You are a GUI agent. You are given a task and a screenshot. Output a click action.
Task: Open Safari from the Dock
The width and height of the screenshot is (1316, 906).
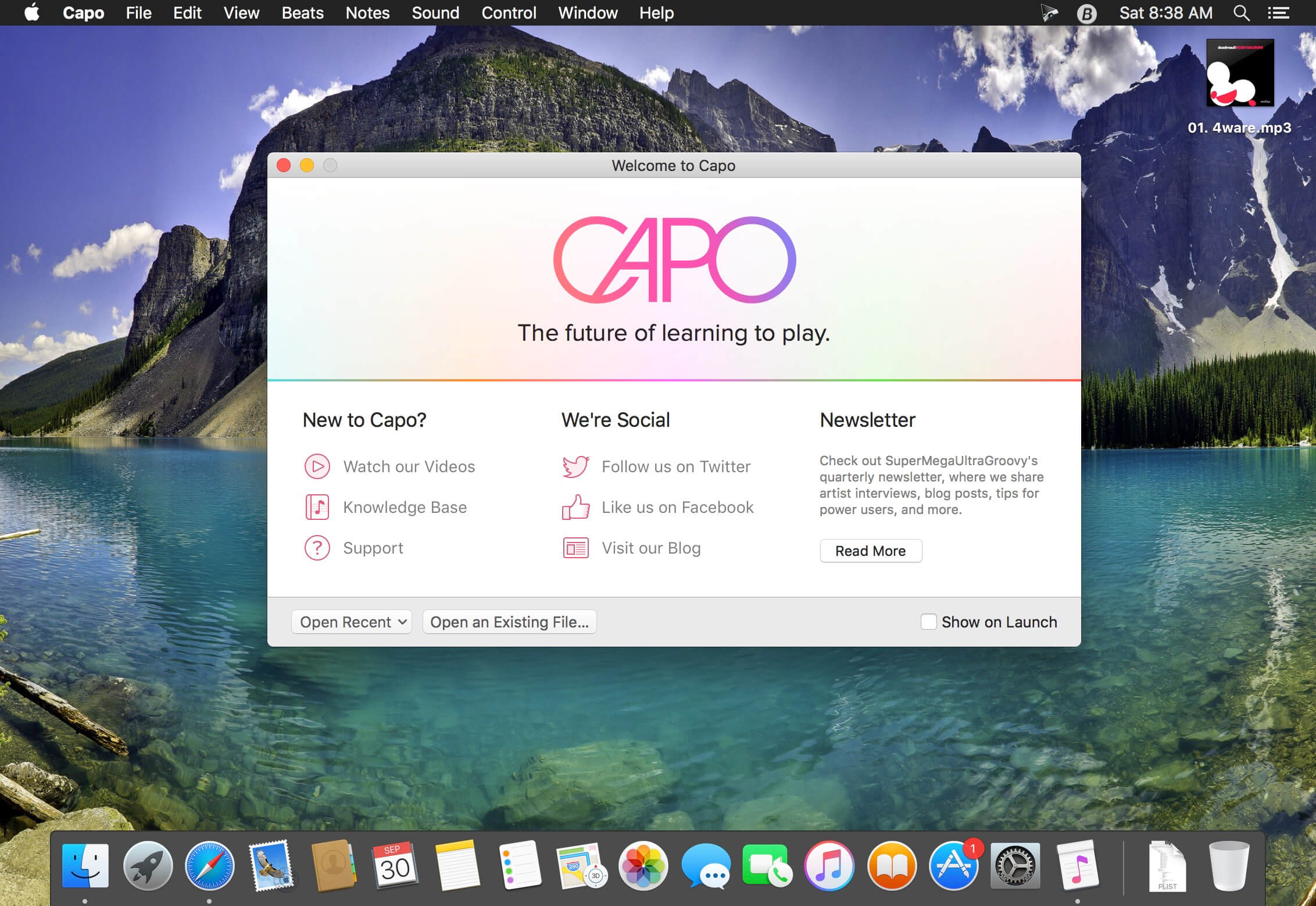pos(209,866)
